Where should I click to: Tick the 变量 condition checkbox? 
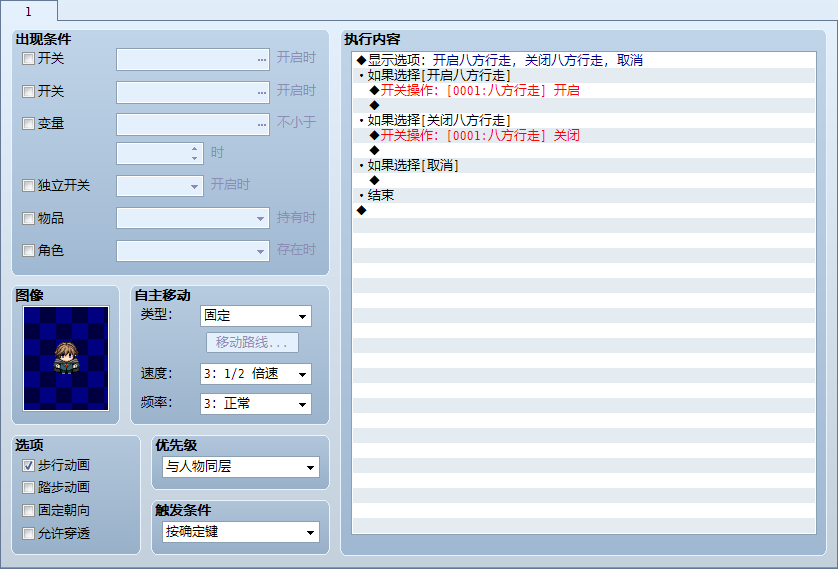tap(28, 123)
